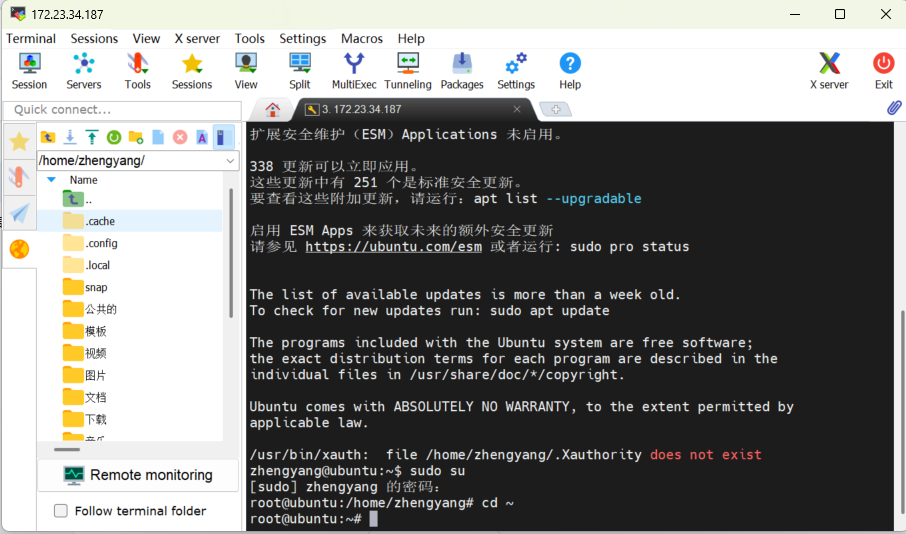Open a new tab with plus button

pyautogui.click(x=555, y=109)
